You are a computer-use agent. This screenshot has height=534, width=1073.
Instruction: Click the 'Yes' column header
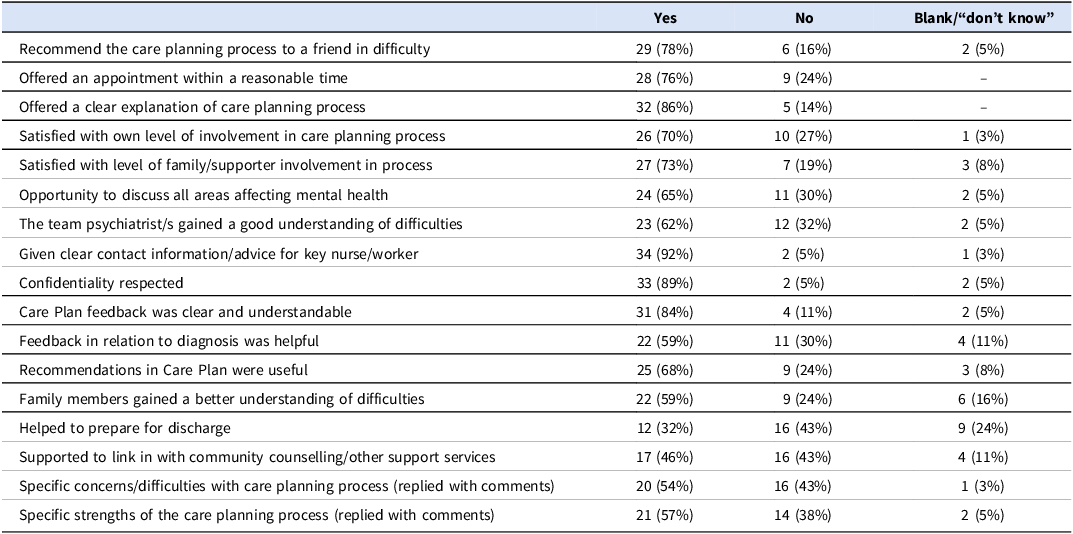(x=664, y=18)
